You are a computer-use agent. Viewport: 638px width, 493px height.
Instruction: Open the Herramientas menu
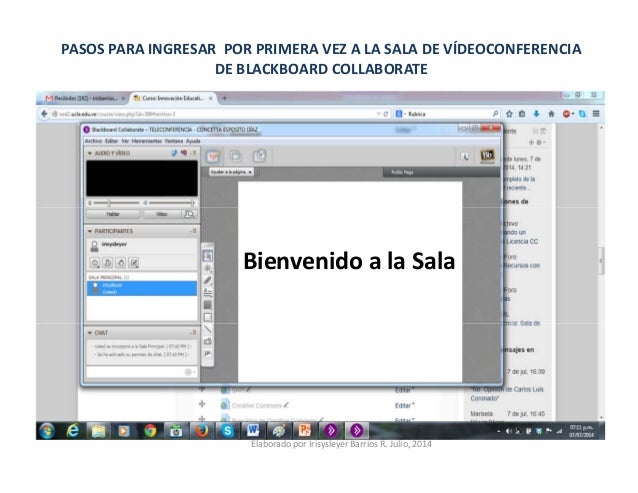coord(146,141)
